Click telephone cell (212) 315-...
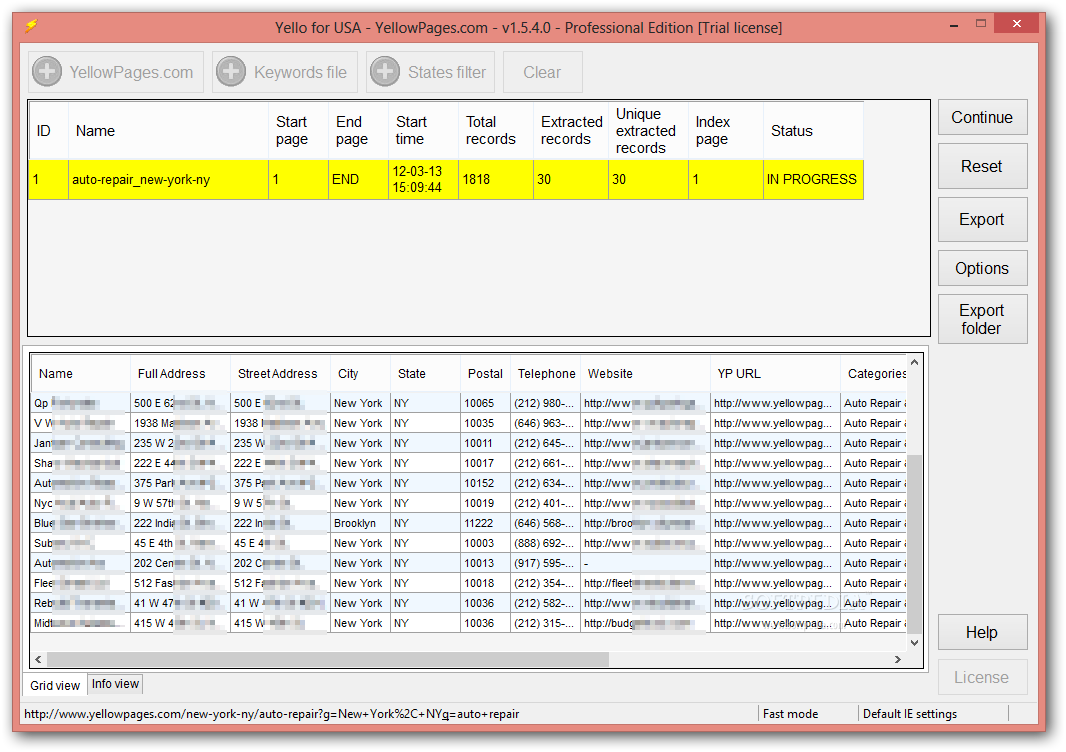This screenshot has width=1066, height=752. coord(545,623)
